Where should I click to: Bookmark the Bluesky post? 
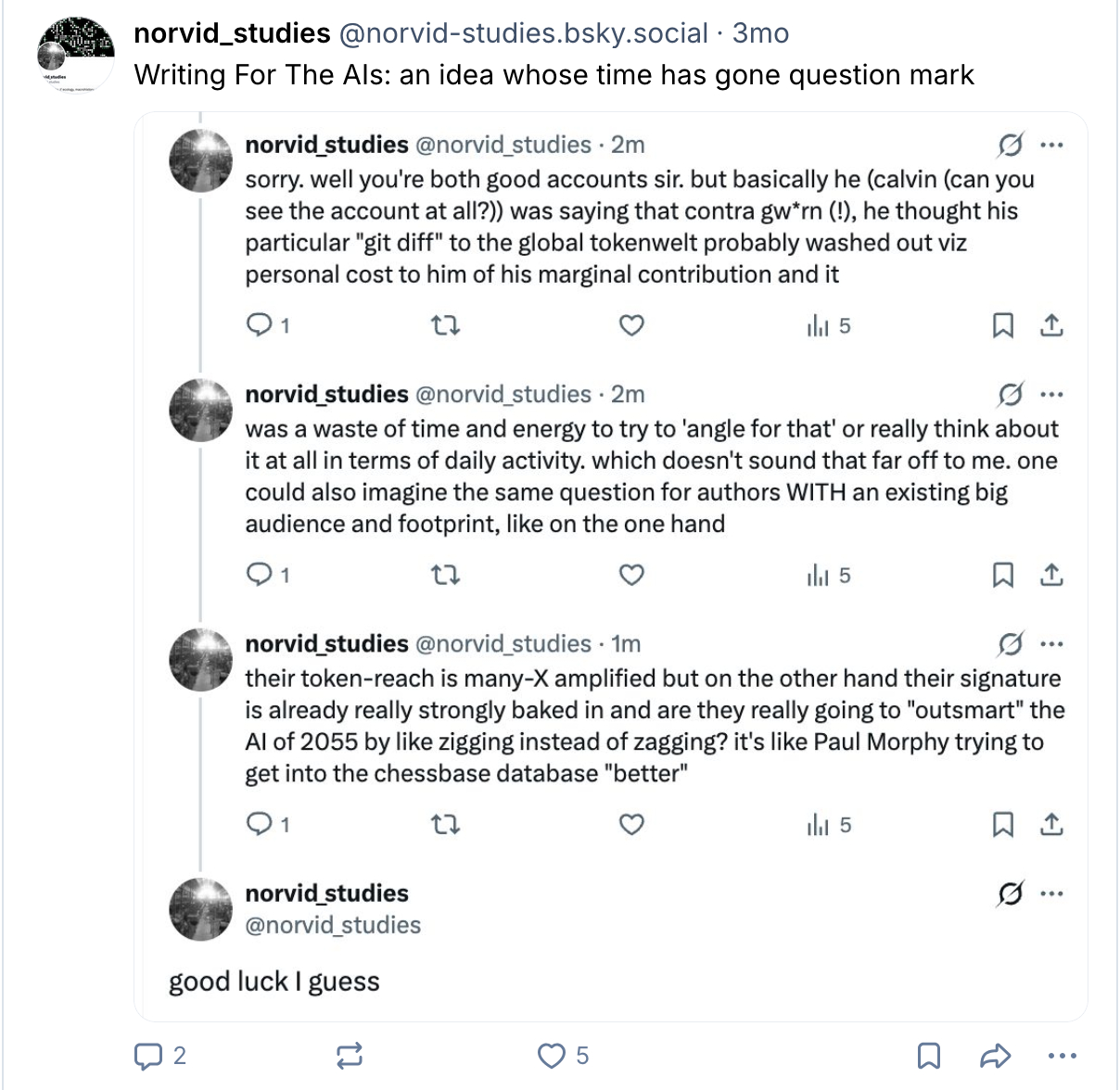point(928,1056)
